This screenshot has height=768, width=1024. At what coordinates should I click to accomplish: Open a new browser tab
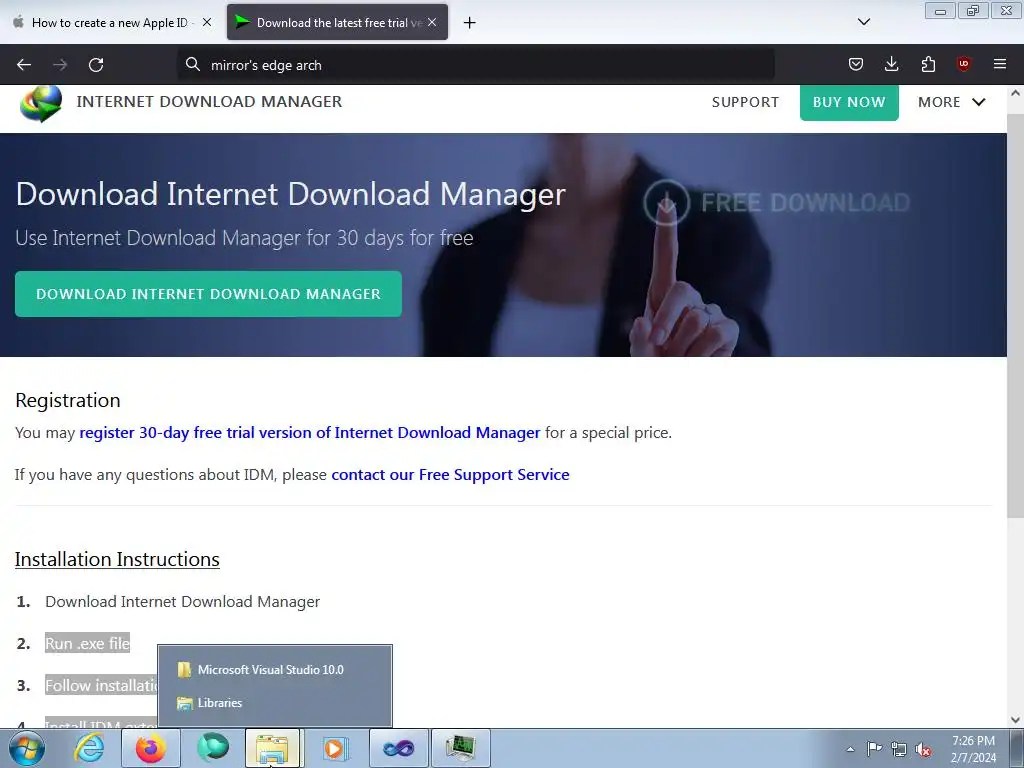pos(470,23)
